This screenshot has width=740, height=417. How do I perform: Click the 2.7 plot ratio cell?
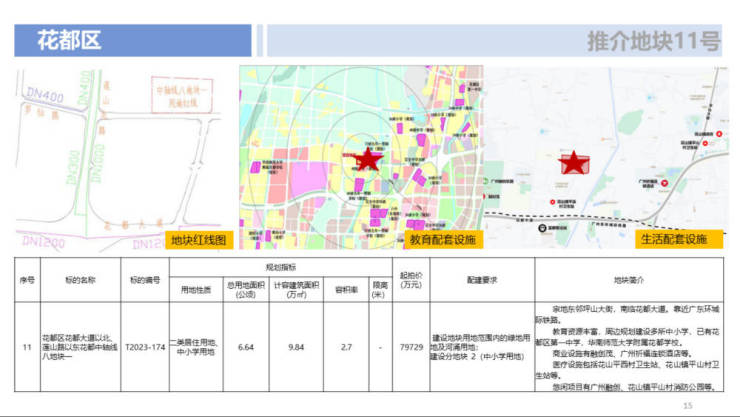point(346,347)
